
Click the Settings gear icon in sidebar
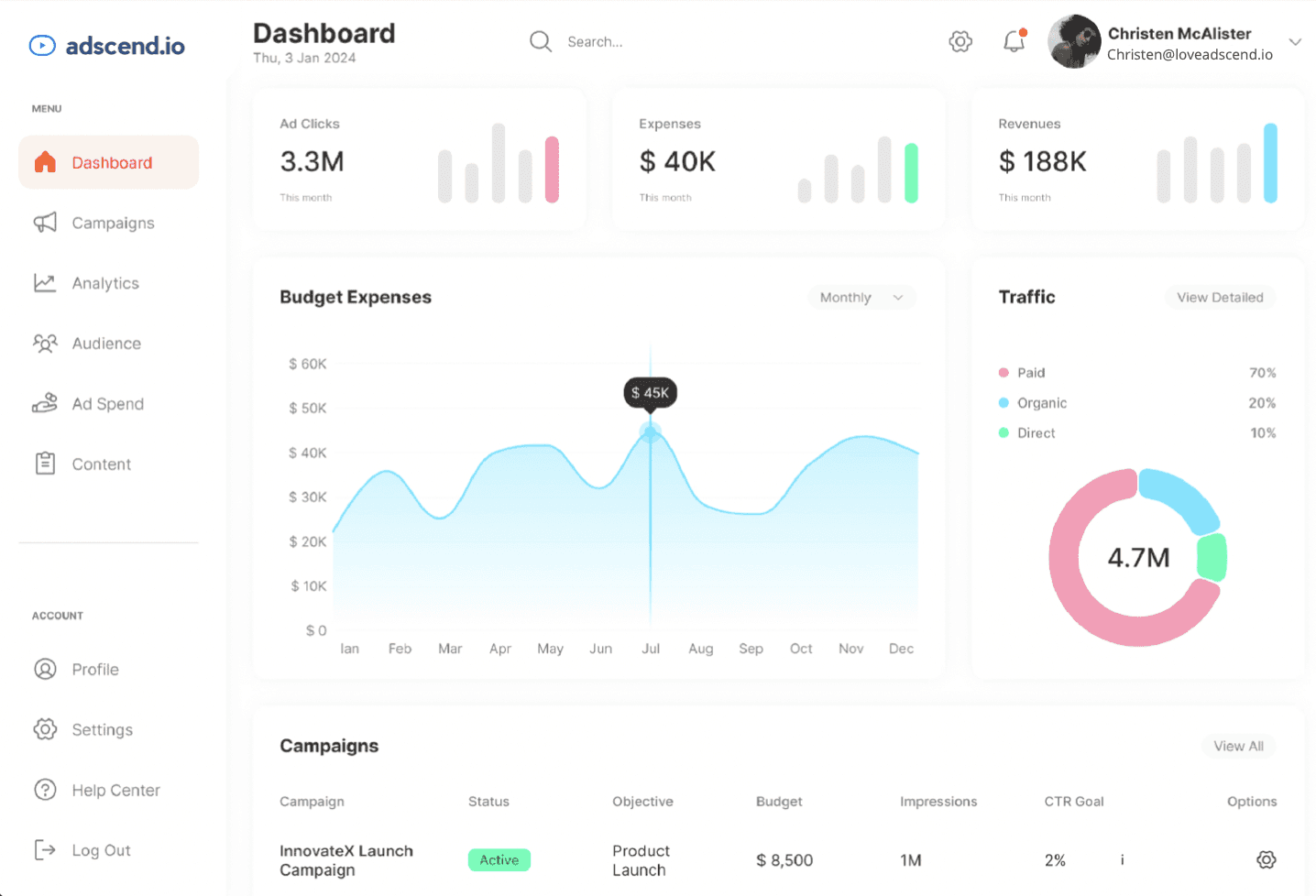[x=45, y=729]
